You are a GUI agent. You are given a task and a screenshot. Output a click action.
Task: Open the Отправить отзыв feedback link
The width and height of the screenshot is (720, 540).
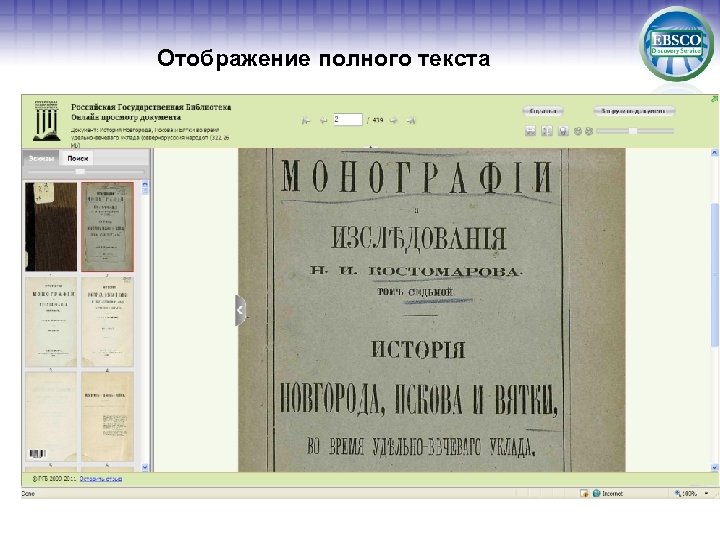(101, 479)
